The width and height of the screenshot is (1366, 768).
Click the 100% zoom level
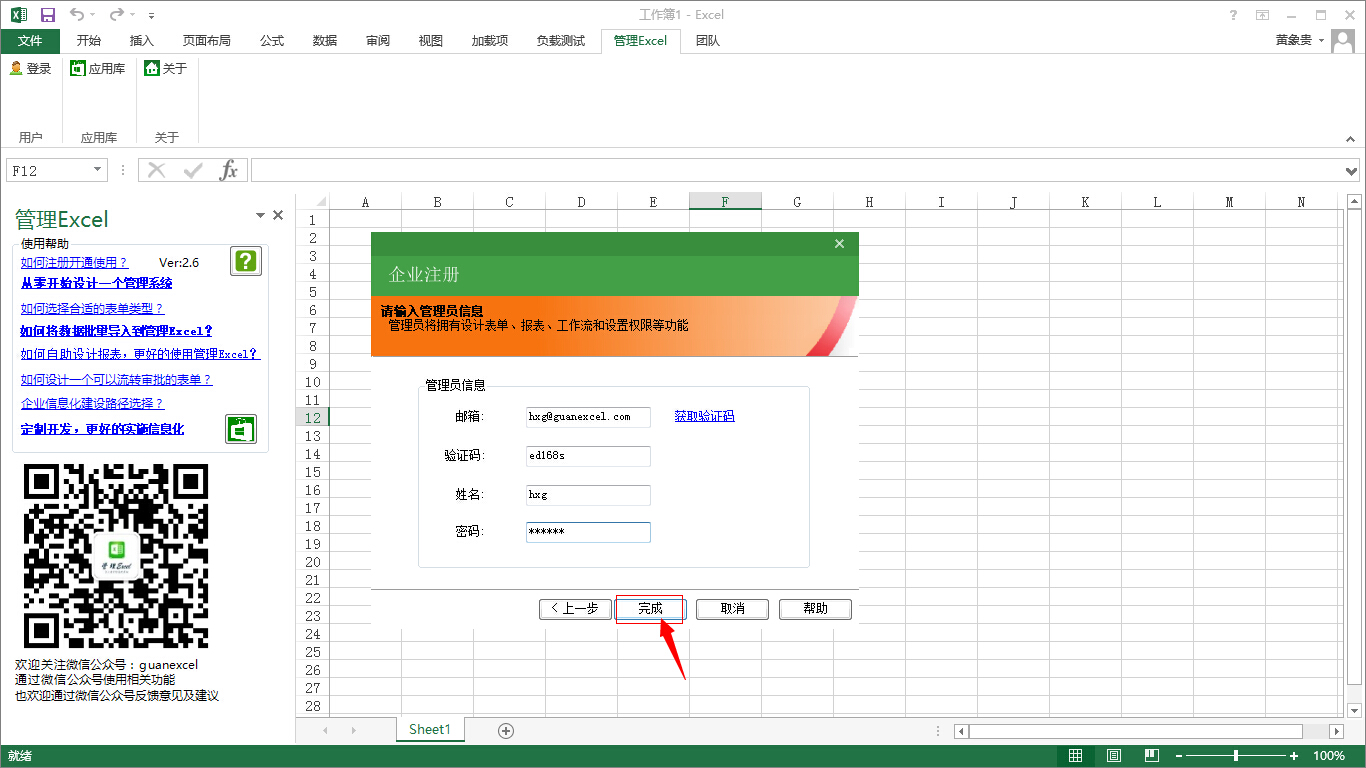(1329, 756)
